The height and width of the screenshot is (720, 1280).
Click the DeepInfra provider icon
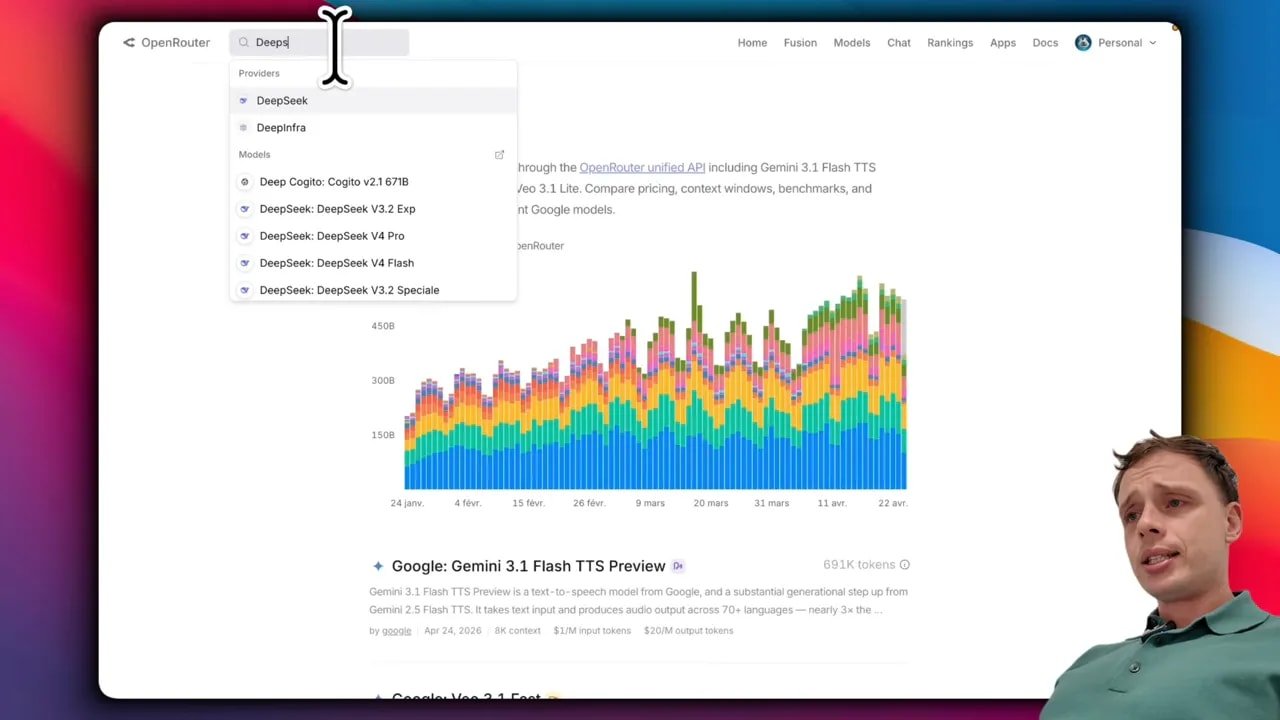click(243, 127)
